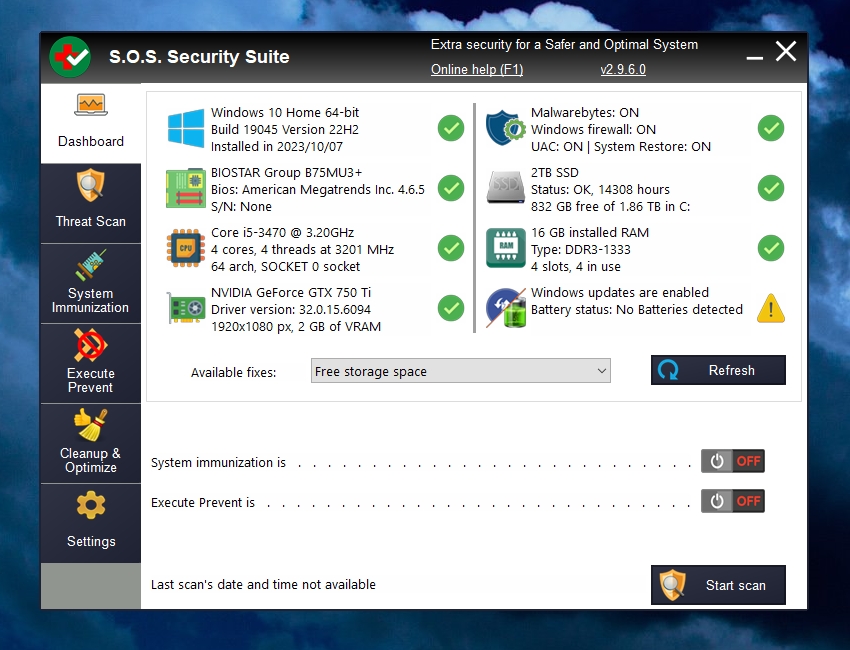This screenshot has height=650, width=850.
Task: Click the text "Windows updates are enabled"
Action: coord(620,292)
